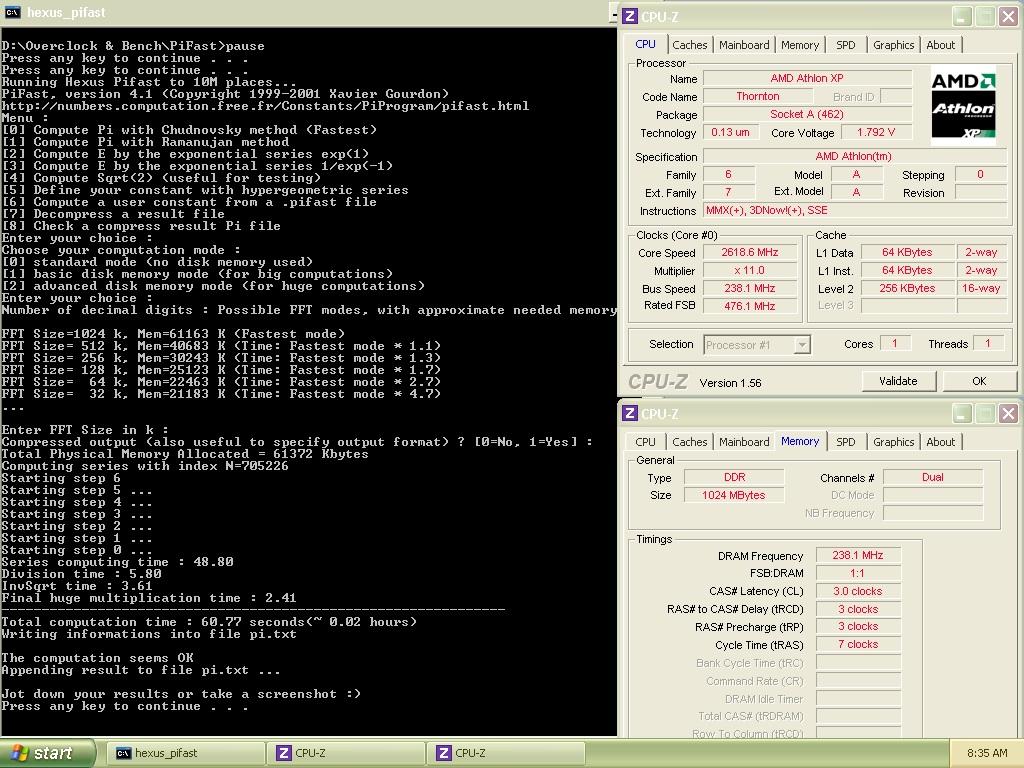The image size is (1024, 768).
Task: Click the Code Name value Thornton
Action: click(758, 96)
